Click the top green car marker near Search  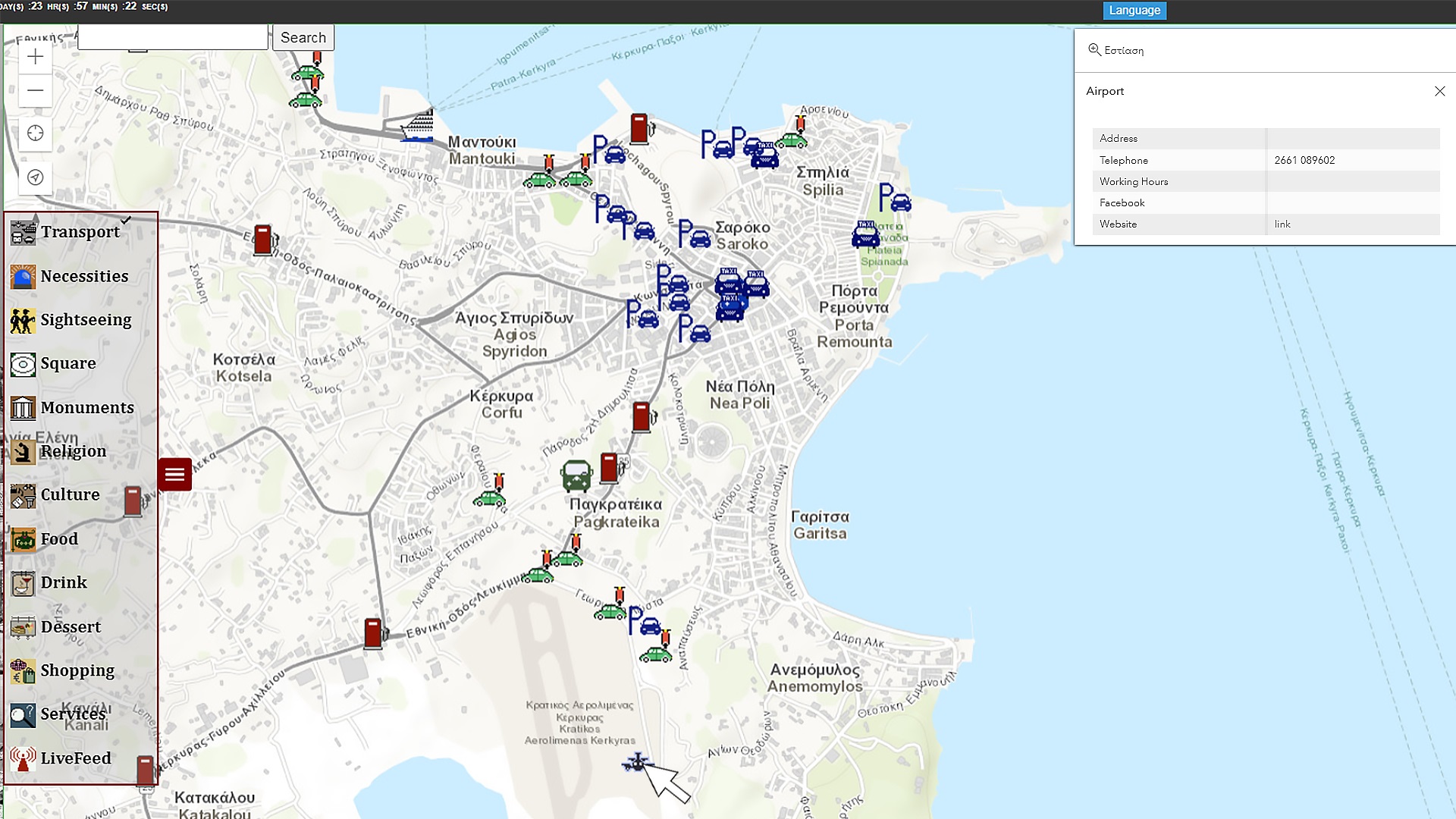click(x=309, y=67)
